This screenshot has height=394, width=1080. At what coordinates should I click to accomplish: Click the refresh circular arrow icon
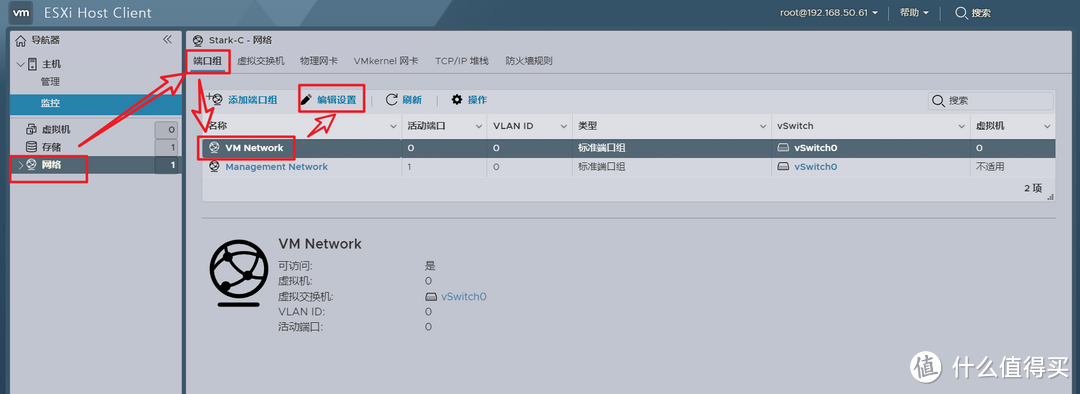(391, 100)
